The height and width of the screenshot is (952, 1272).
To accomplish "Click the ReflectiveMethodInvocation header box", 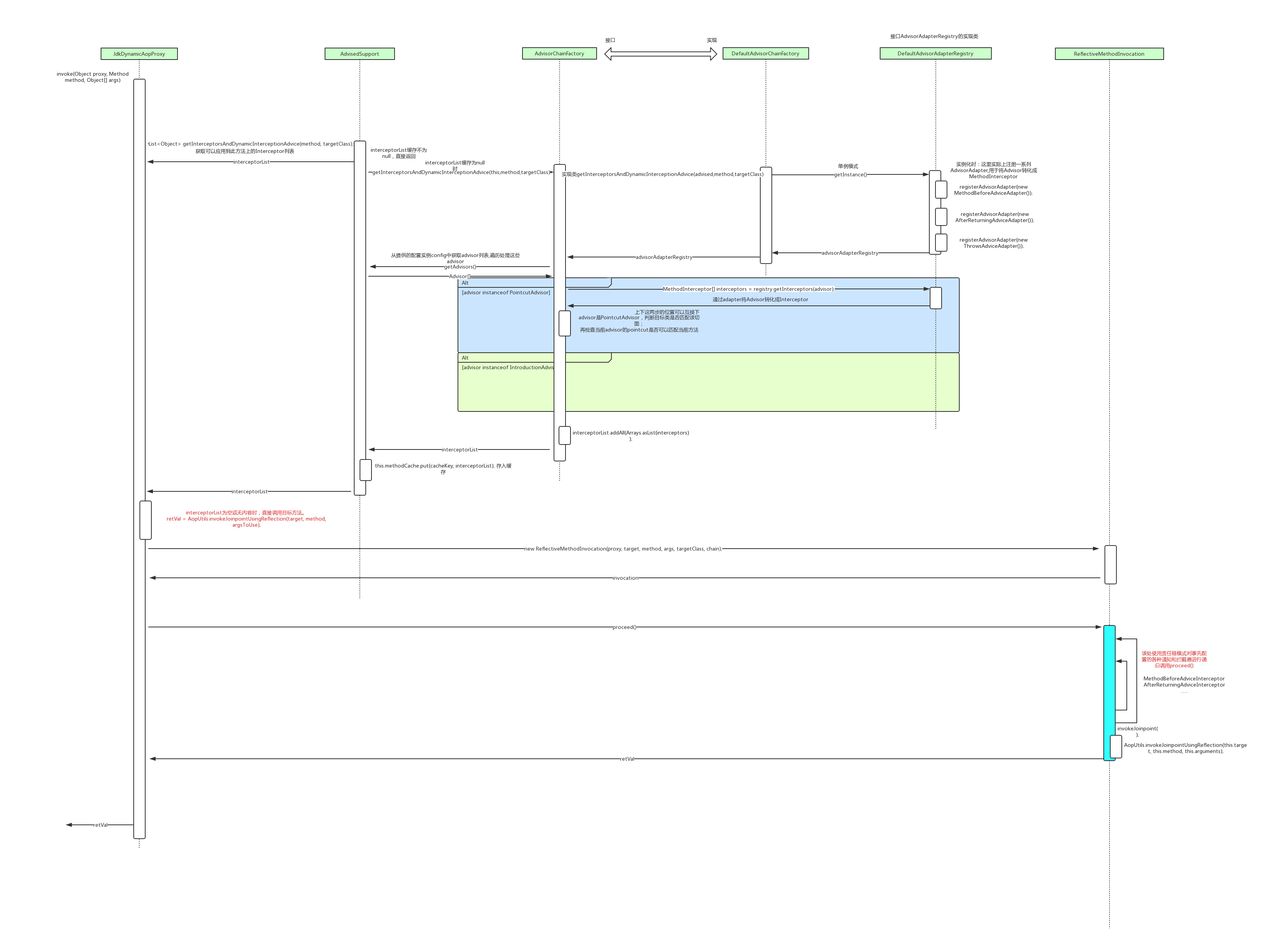I will (x=1109, y=54).
